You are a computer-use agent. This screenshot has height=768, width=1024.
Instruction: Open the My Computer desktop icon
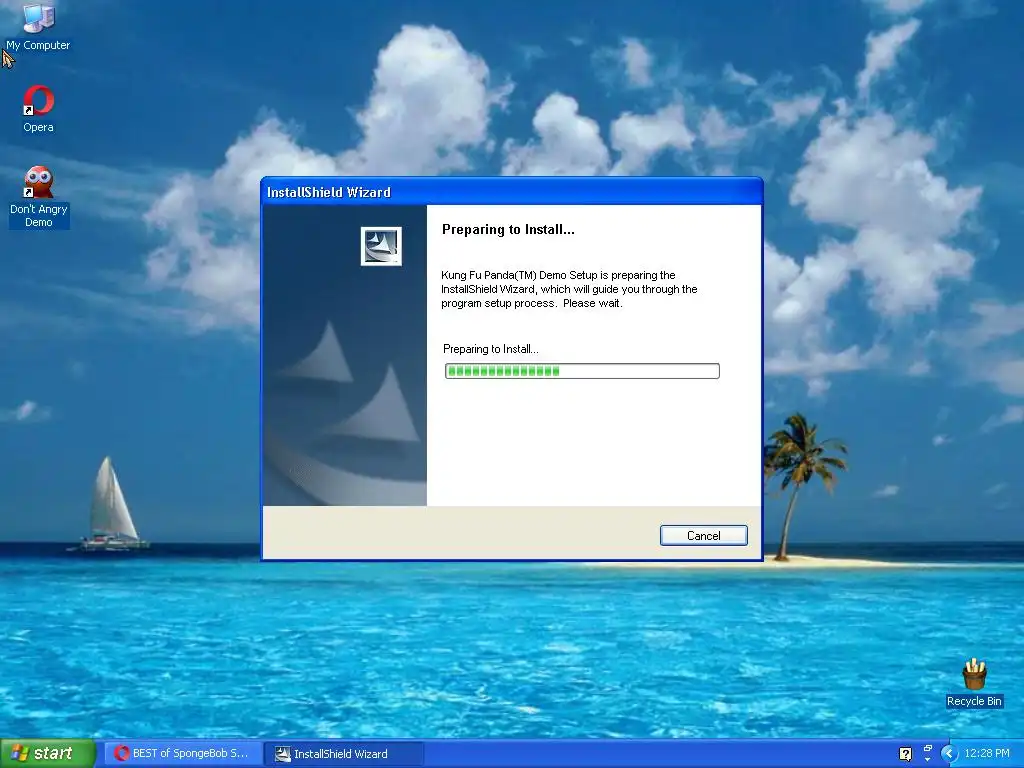pyautogui.click(x=38, y=26)
